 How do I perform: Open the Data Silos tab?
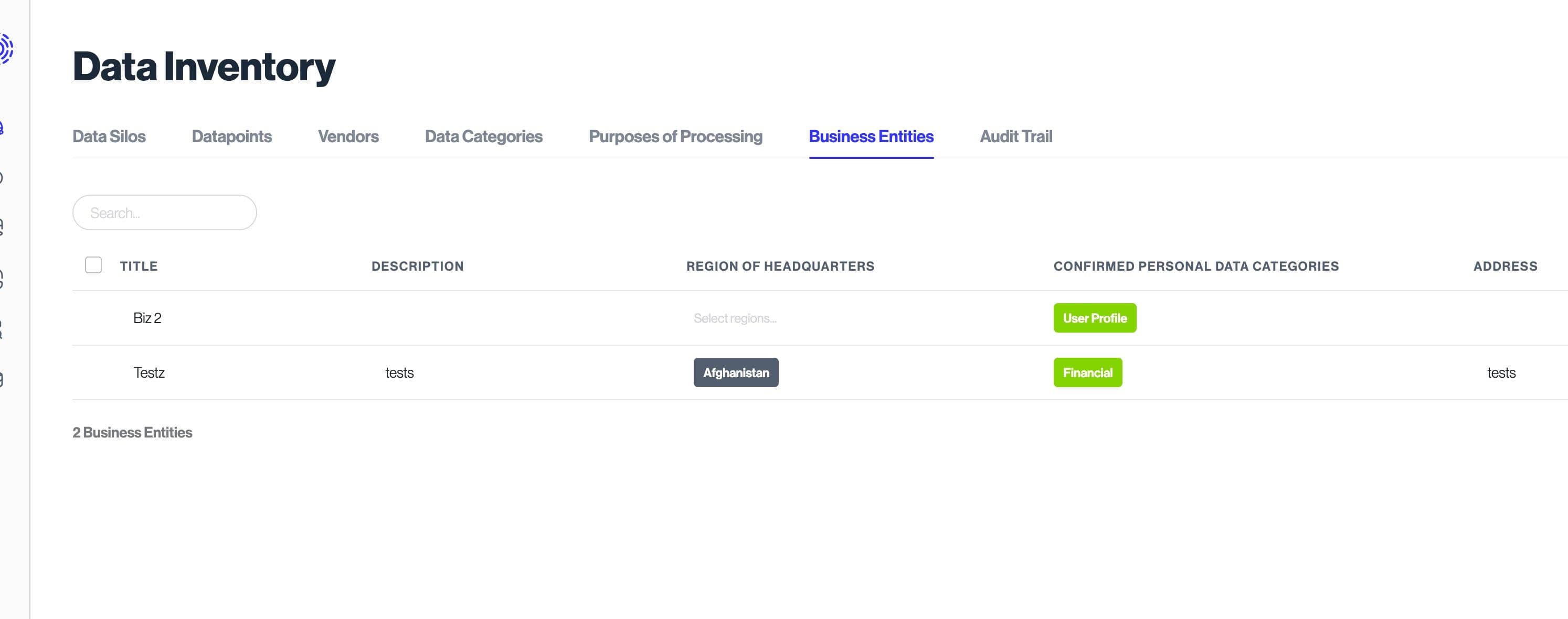click(109, 136)
